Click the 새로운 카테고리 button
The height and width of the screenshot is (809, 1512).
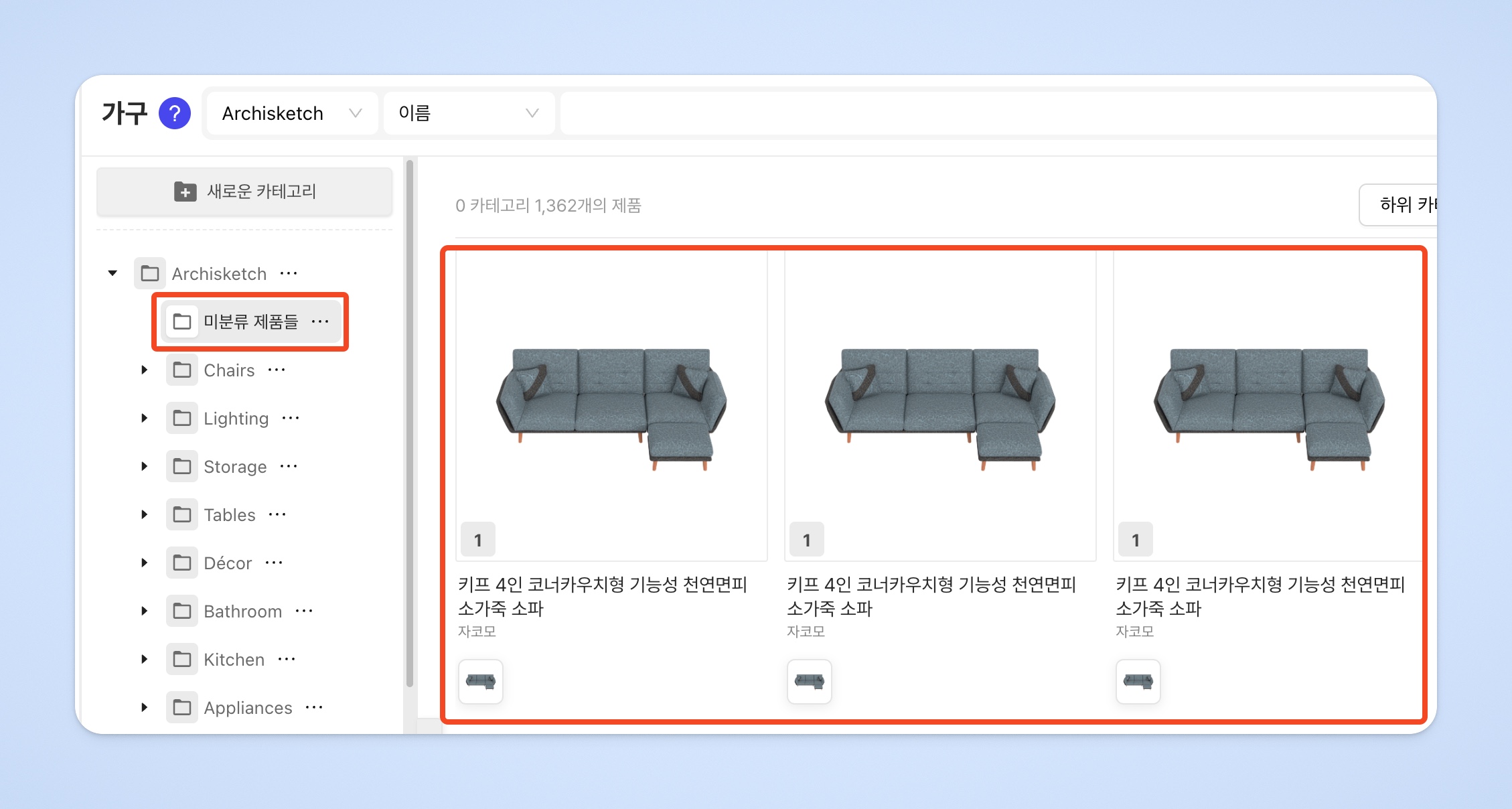(244, 192)
